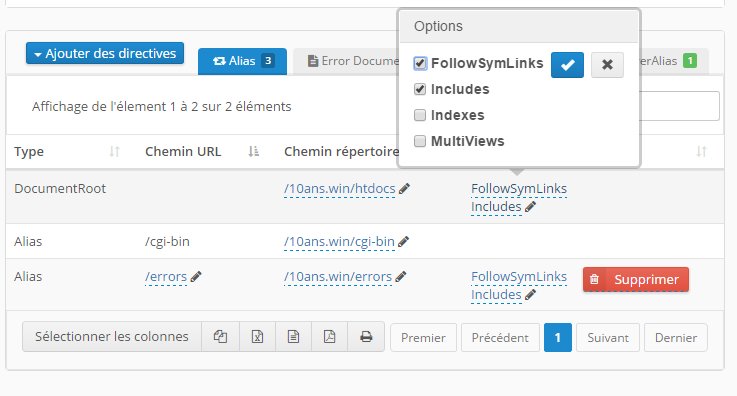
Task: Edit the /10ans.win/errors path pencil icon
Action: 401,277
